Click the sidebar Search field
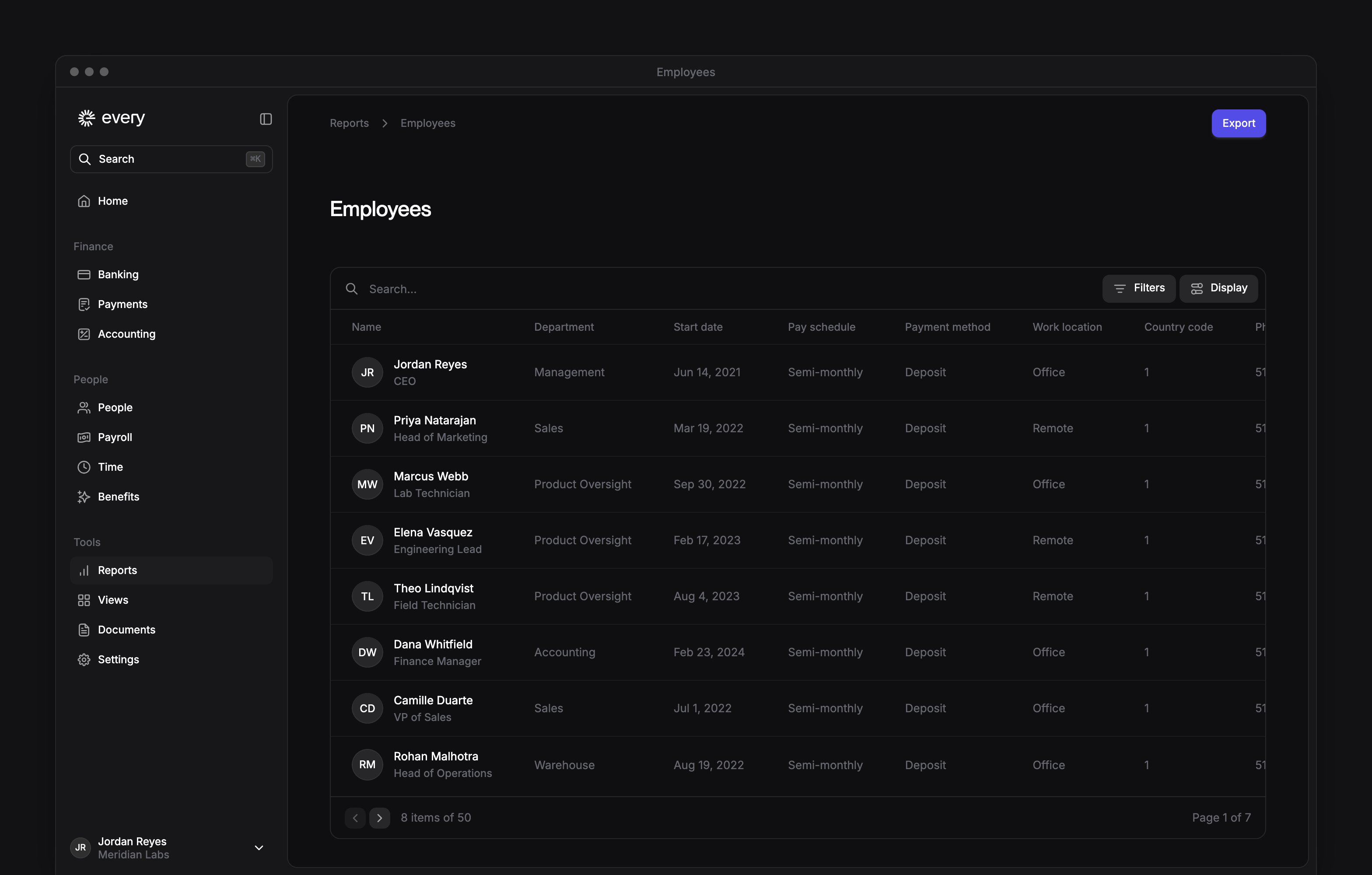The height and width of the screenshot is (875, 1372). (171, 159)
